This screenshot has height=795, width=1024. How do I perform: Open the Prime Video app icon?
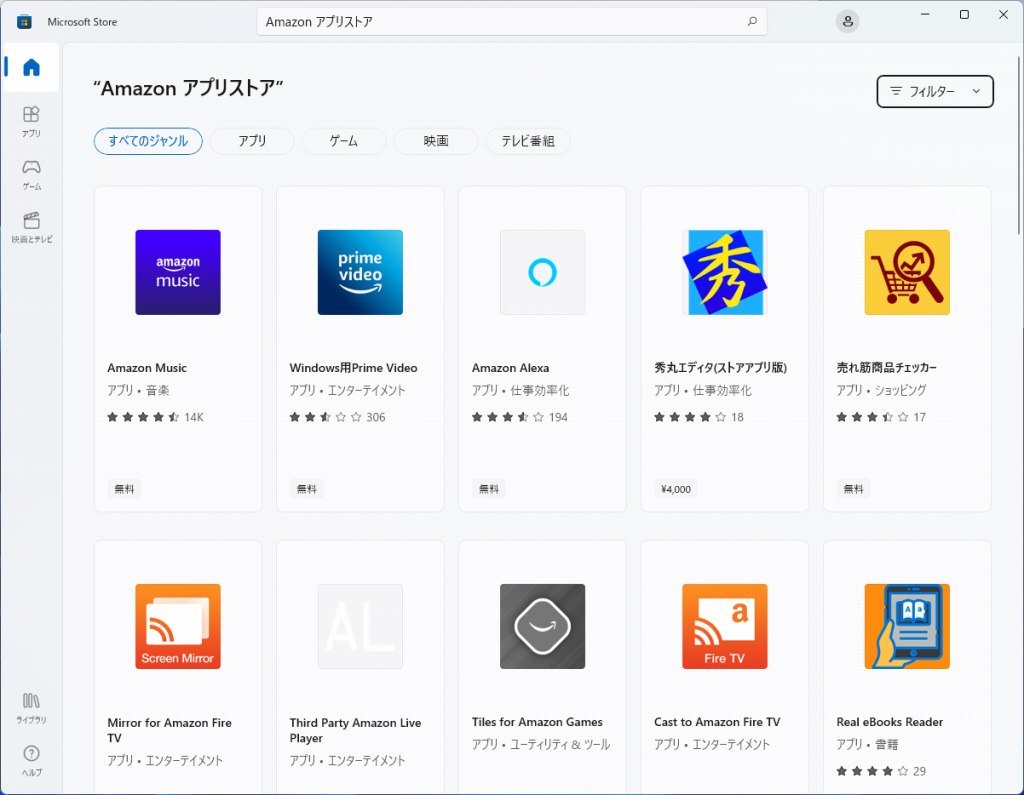360,272
